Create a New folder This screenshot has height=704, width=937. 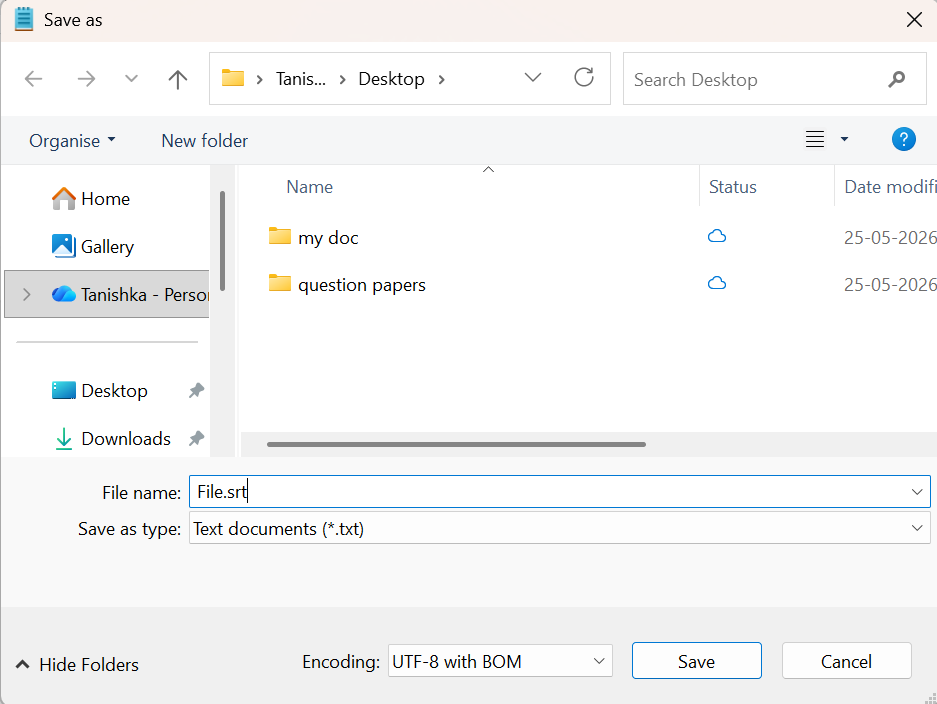[x=204, y=141]
